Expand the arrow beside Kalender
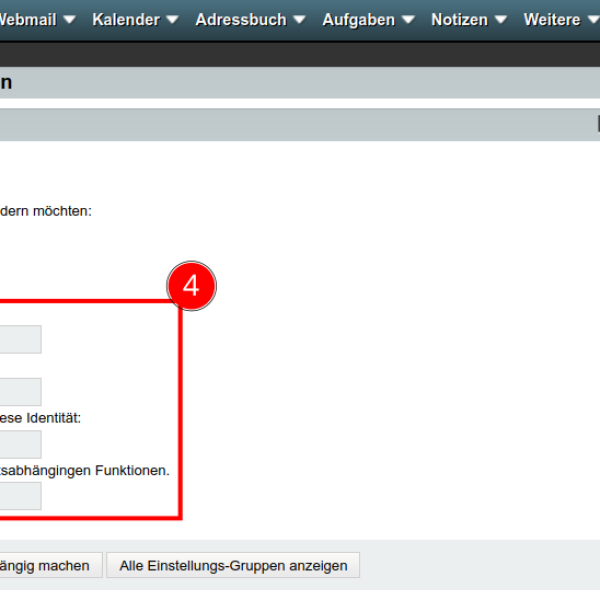This screenshot has height=600, width=600. coord(172,20)
